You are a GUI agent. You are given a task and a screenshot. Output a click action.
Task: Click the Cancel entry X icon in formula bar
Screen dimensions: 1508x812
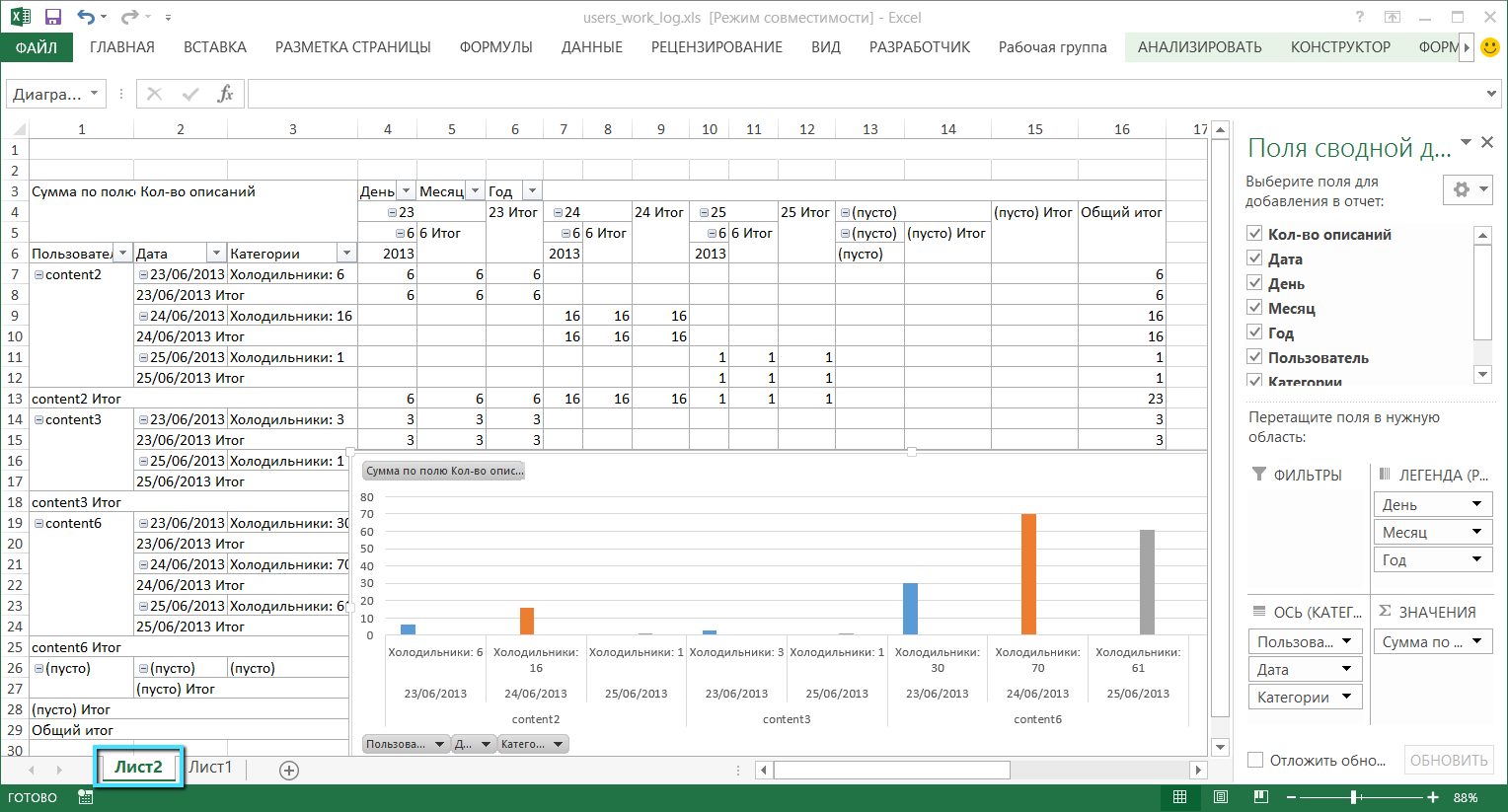[154, 94]
